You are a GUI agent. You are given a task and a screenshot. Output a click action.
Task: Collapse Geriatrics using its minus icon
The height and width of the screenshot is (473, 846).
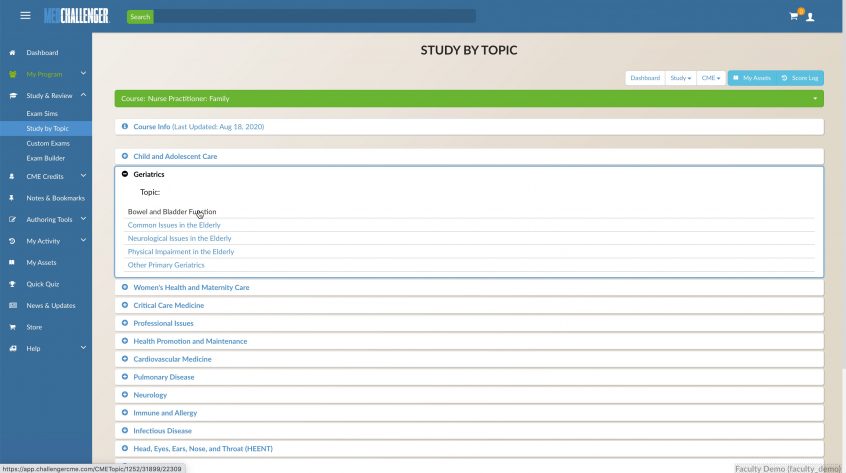coord(125,174)
